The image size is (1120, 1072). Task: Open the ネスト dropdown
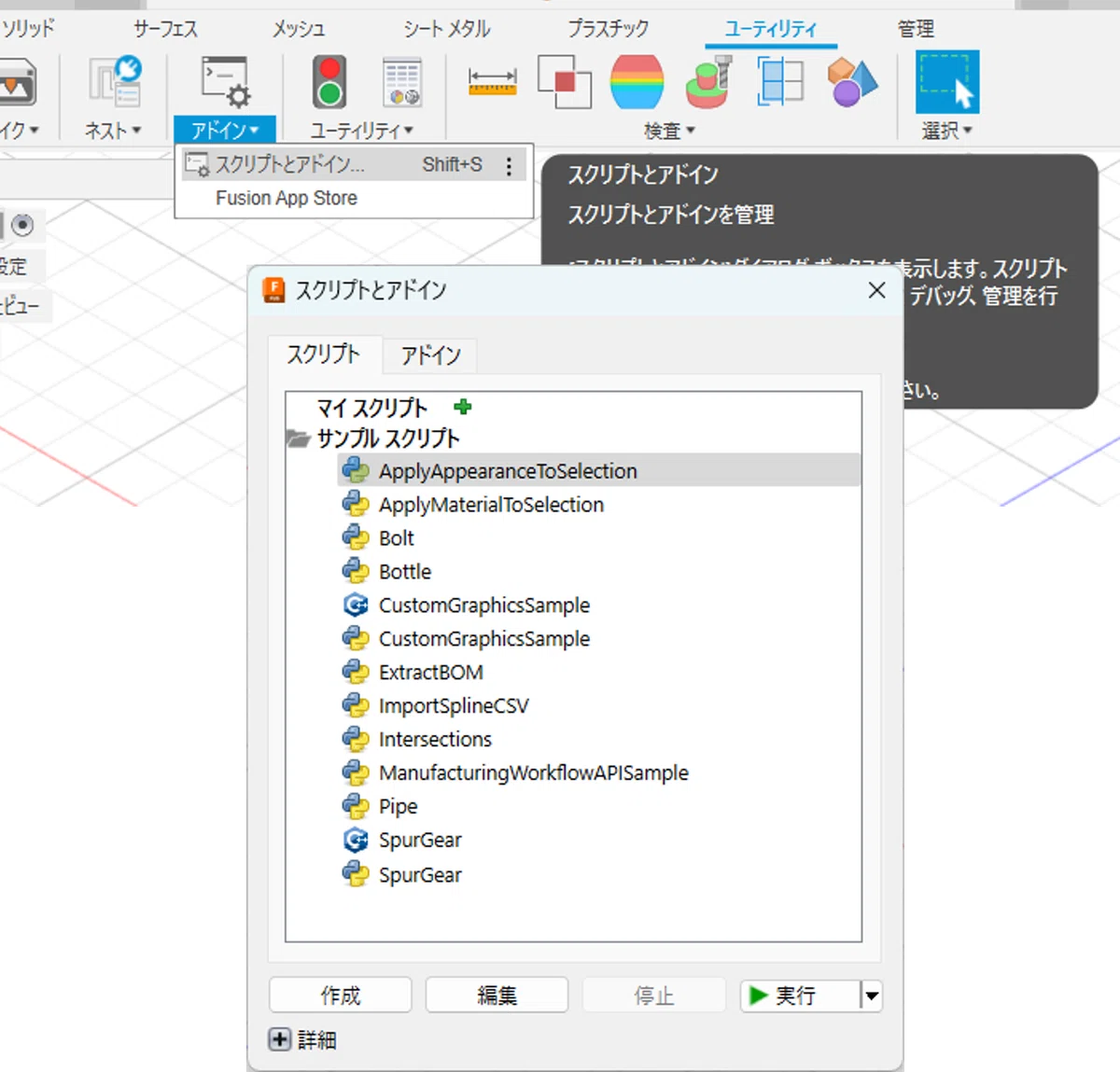[x=113, y=131]
